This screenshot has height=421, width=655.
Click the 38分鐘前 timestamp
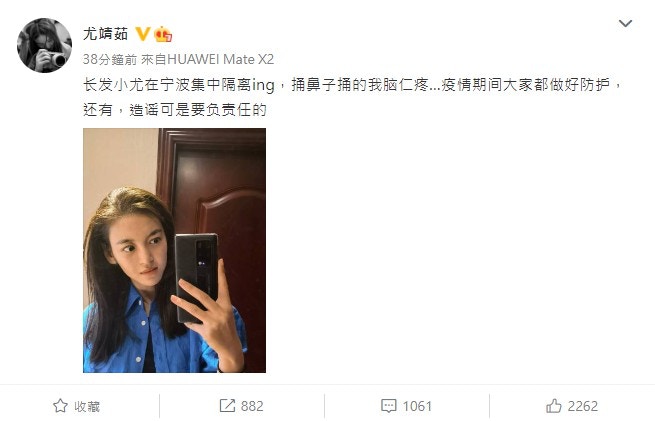coord(109,59)
